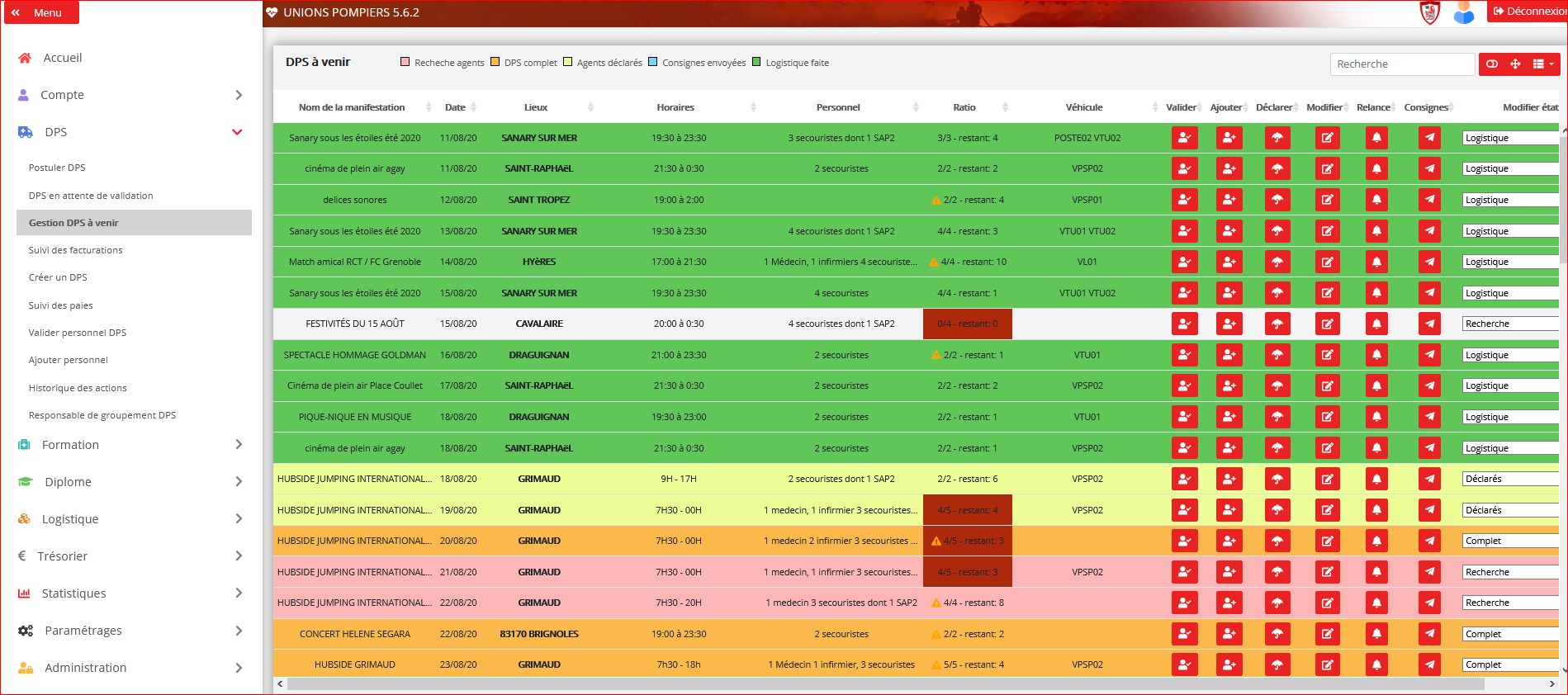This screenshot has height=695, width=1568.
Task: Click the orange DPS complet legend swatch
Action: click(x=495, y=62)
